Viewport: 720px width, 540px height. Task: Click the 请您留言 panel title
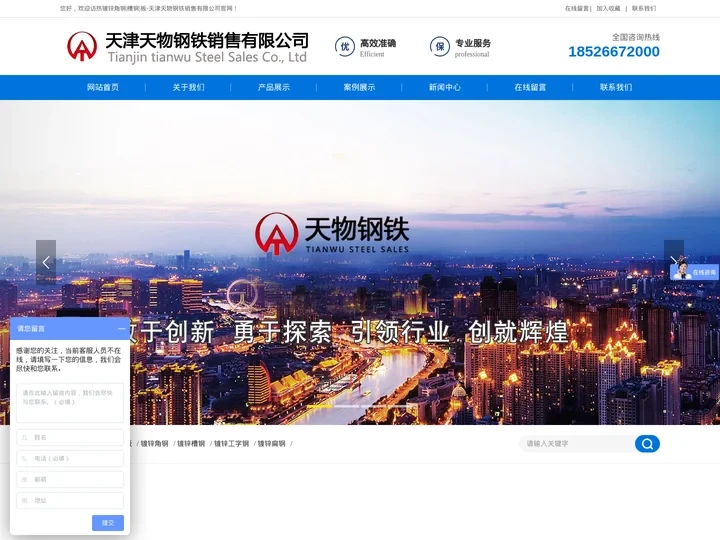(x=31, y=329)
